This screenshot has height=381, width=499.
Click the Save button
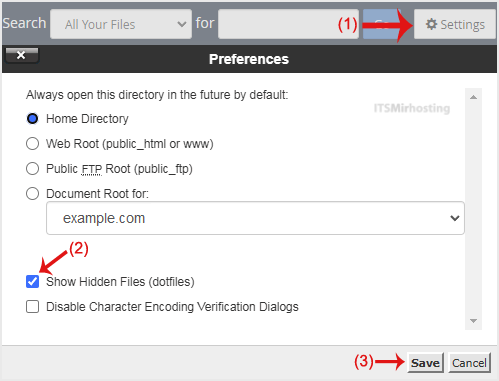pos(425,363)
